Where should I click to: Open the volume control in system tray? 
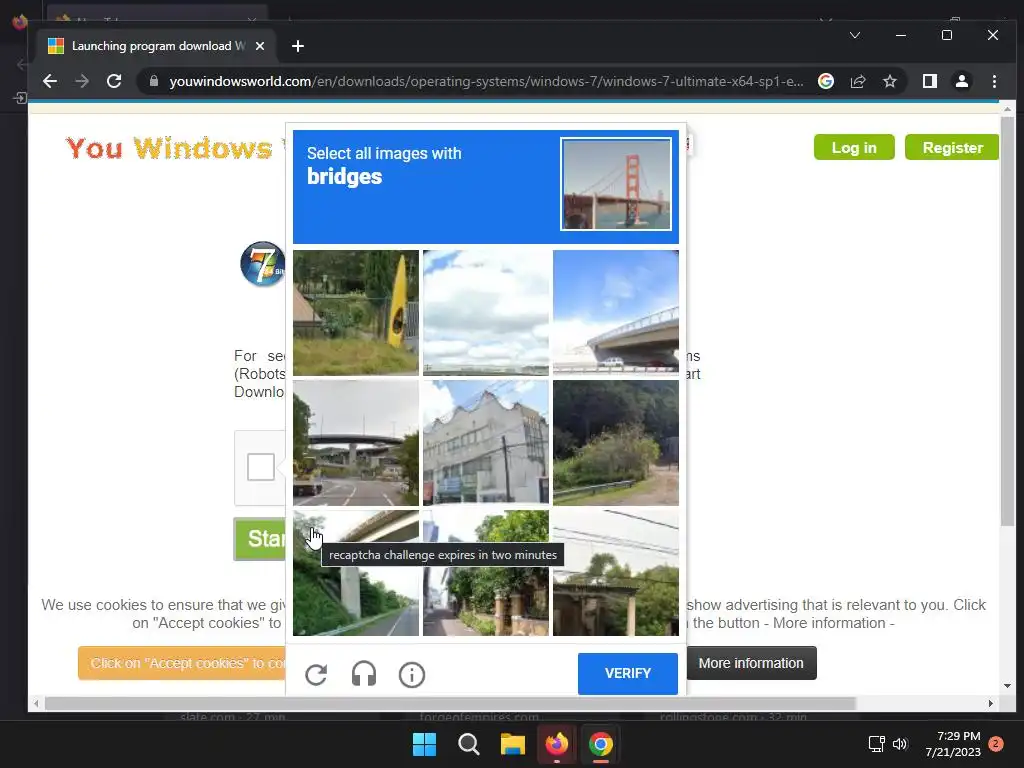click(900, 744)
